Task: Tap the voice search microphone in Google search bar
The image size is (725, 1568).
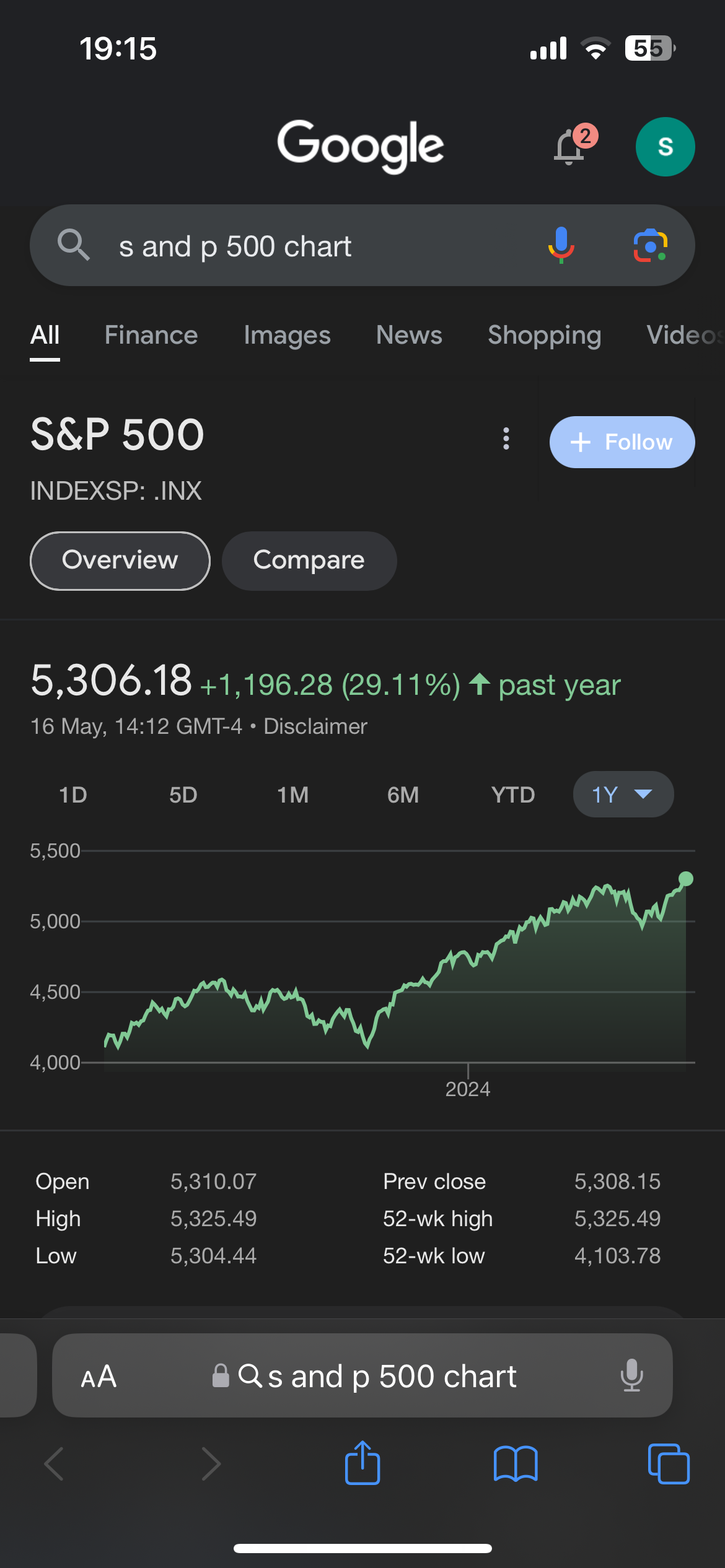Action: pos(561,245)
